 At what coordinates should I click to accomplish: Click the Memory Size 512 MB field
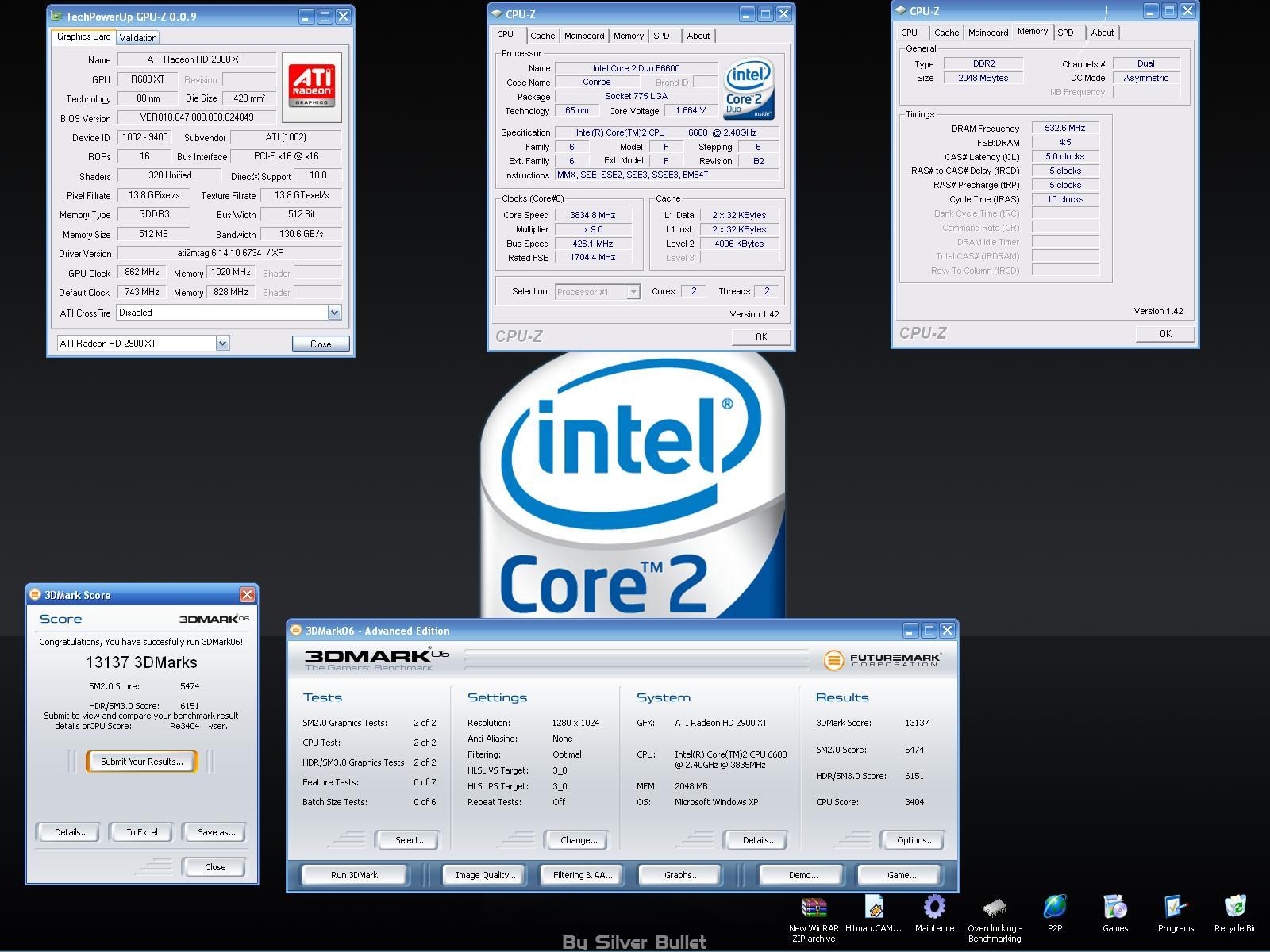(154, 234)
